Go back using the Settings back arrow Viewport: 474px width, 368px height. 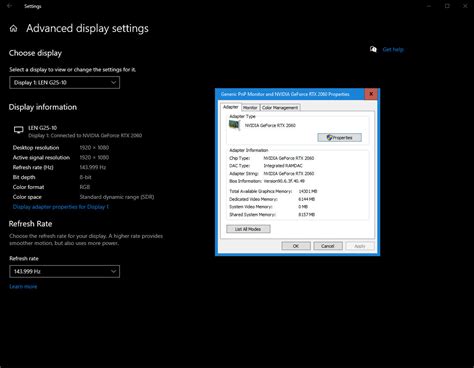coord(9,6)
